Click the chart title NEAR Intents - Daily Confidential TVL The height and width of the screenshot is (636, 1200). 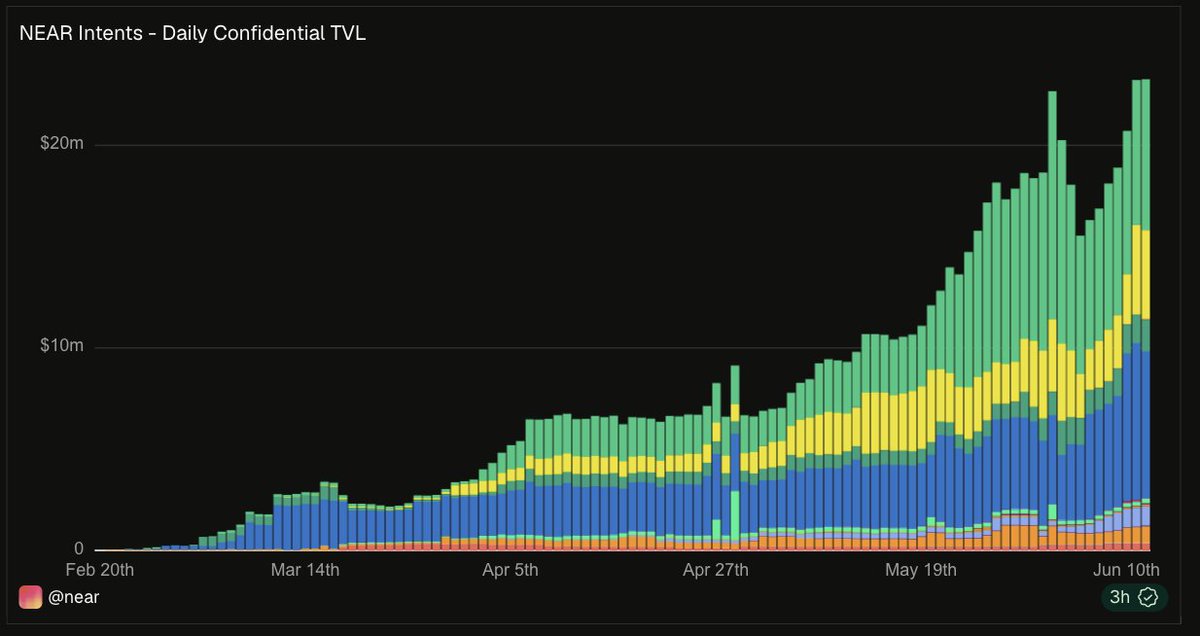coord(193,33)
